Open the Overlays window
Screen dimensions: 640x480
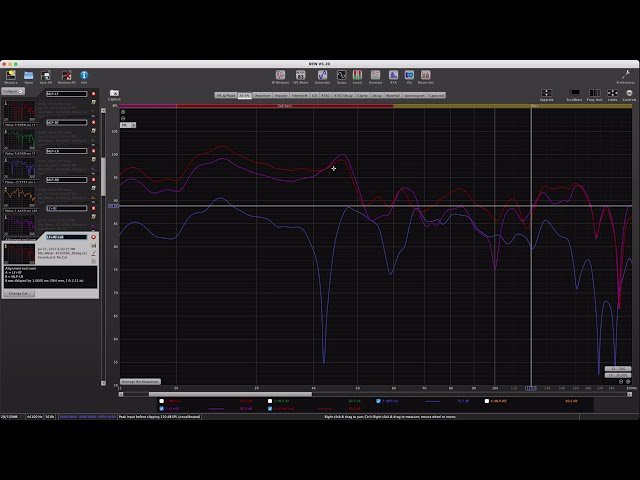(375, 75)
